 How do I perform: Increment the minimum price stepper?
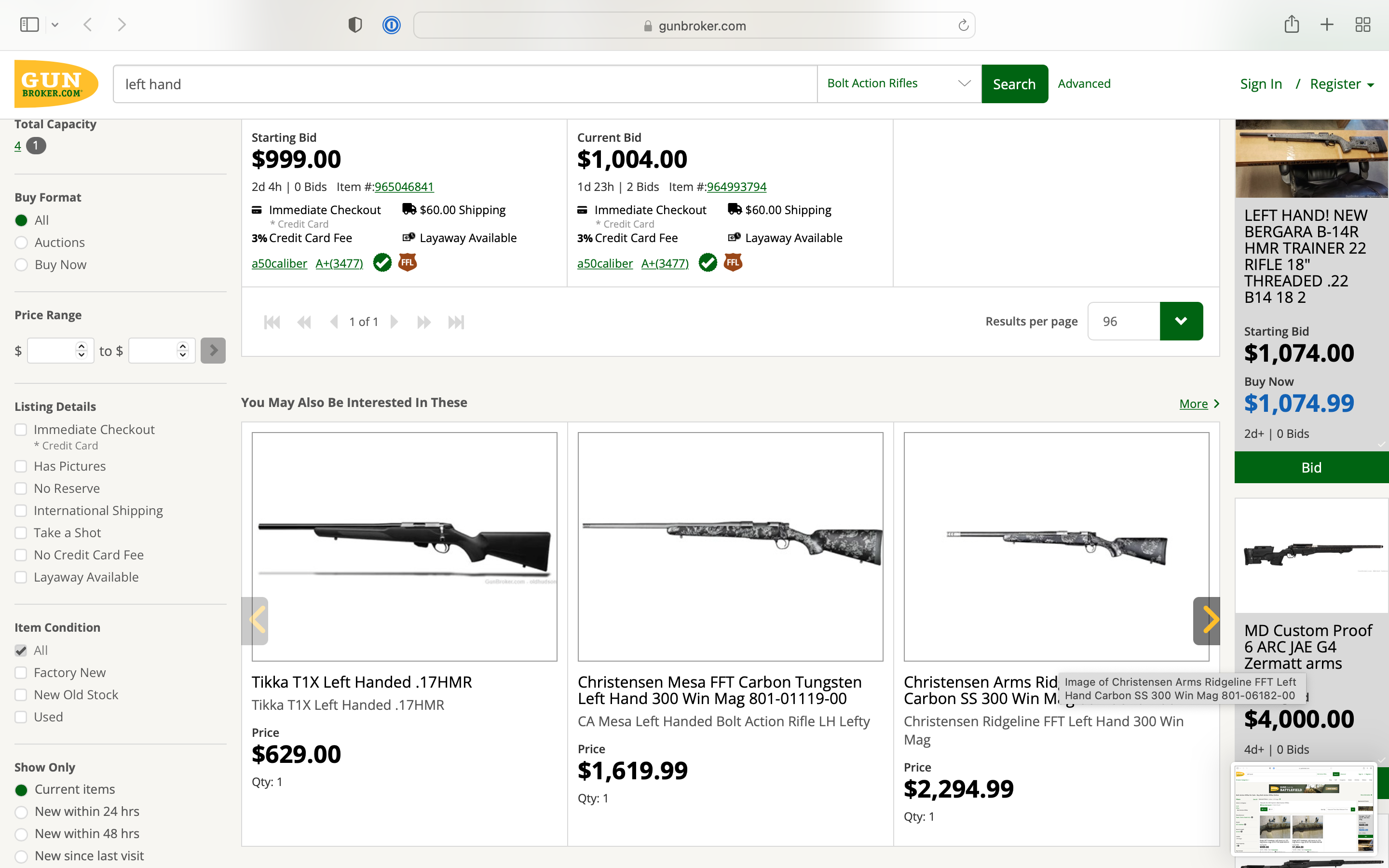point(82,346)
